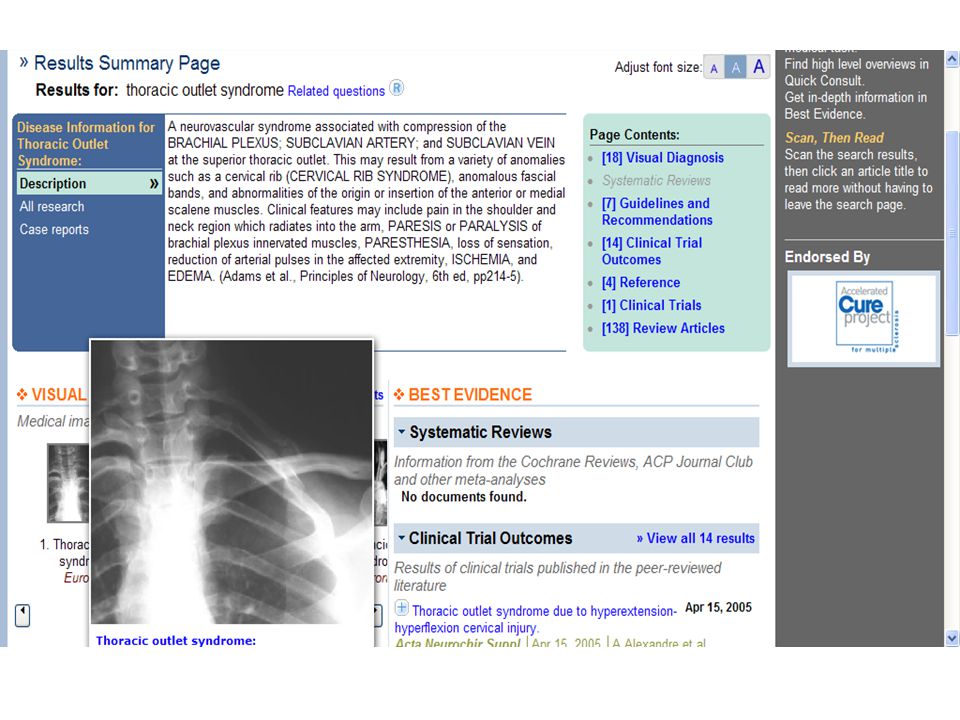Image resolution: width=960 pixels, height=720 pixels.
Task: Click the enlarged X-ray popup image
Action: coord(231,482)
